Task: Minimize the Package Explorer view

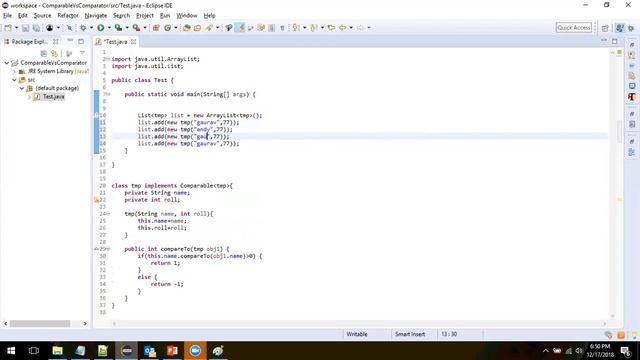Action: coord(70,41)
